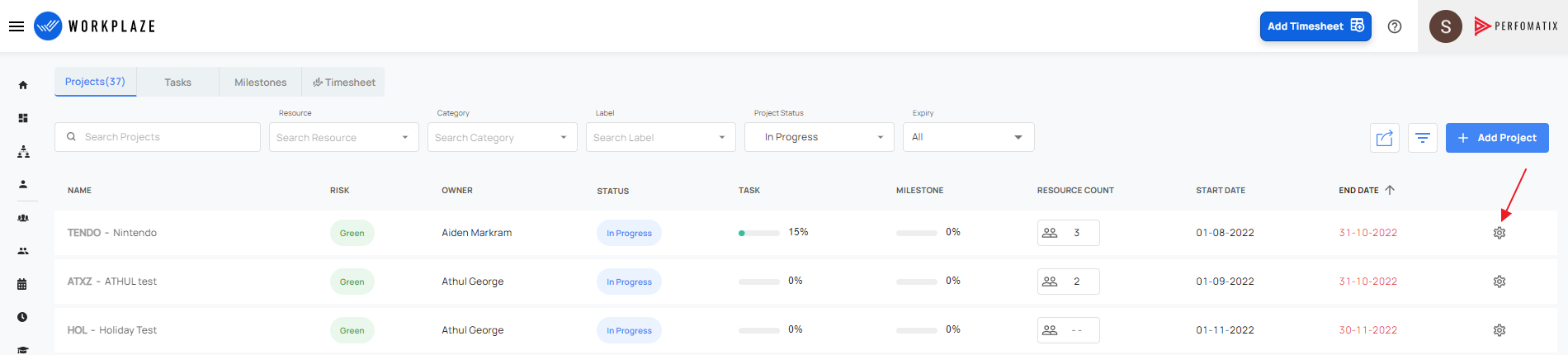The width and height of the screenshot is (1568, 355).
Task: Click the MILESTONE column header
Action: coord(920,191)
